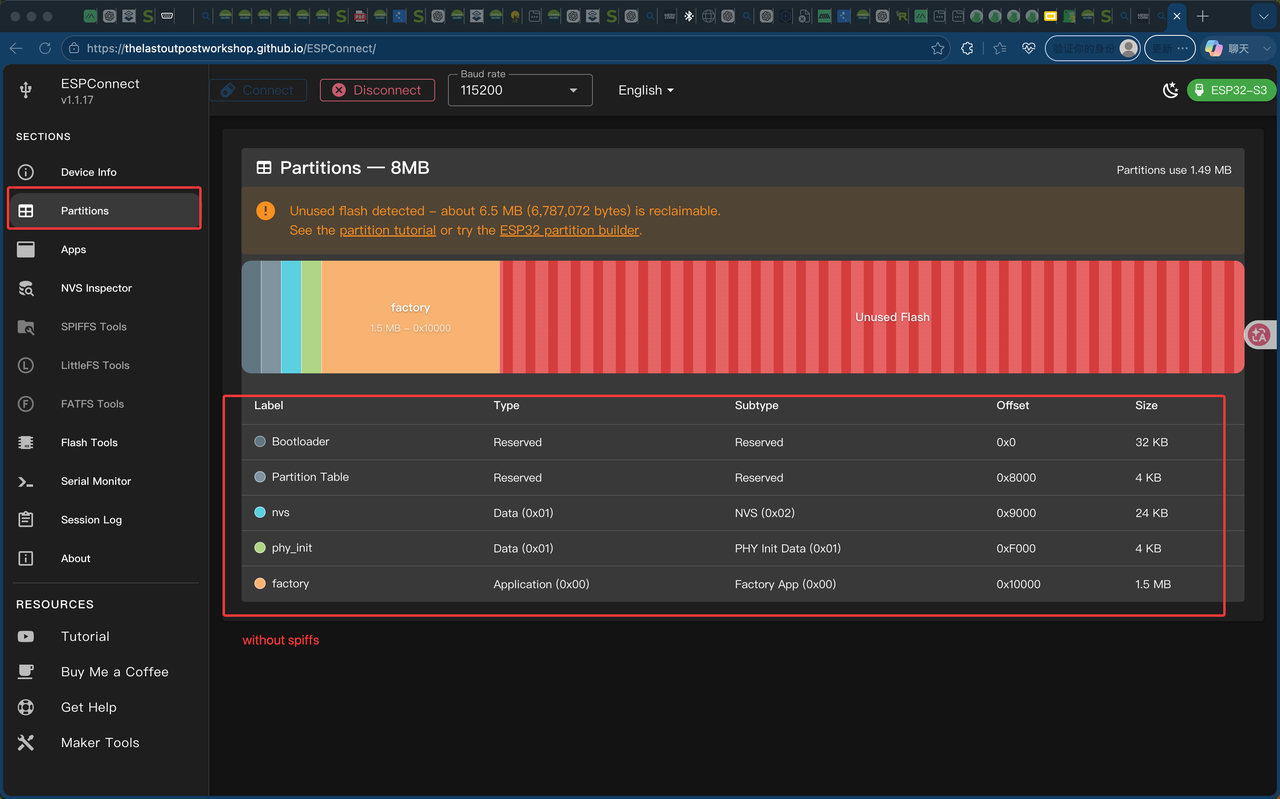Click the Subtype column header
The image size is (1280, 799).
pyautogui.click(x=756, y=405)
